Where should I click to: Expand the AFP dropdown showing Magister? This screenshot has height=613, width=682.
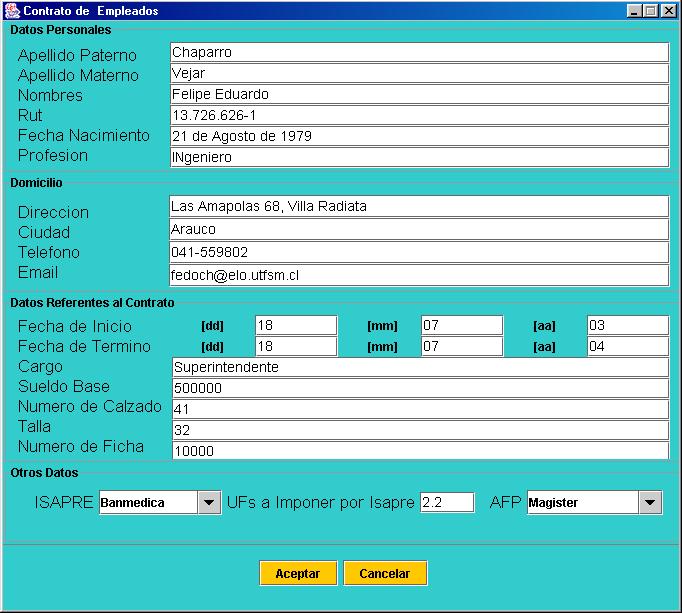pyautogui.click(x=594, y=503)
